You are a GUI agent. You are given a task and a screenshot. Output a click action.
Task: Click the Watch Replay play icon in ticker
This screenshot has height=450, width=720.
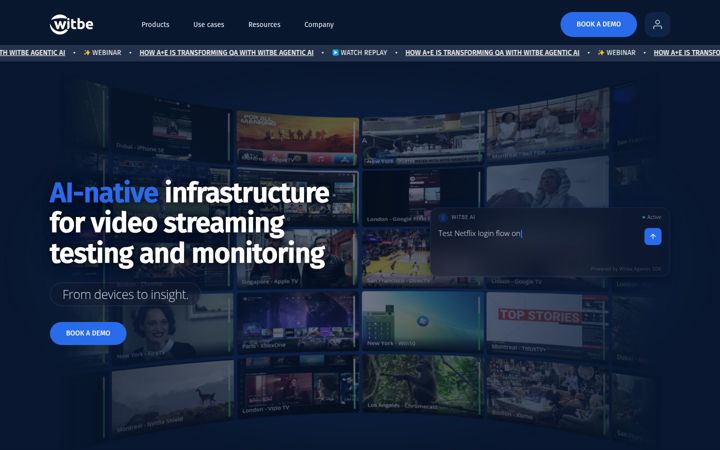(x=335, y=52)
